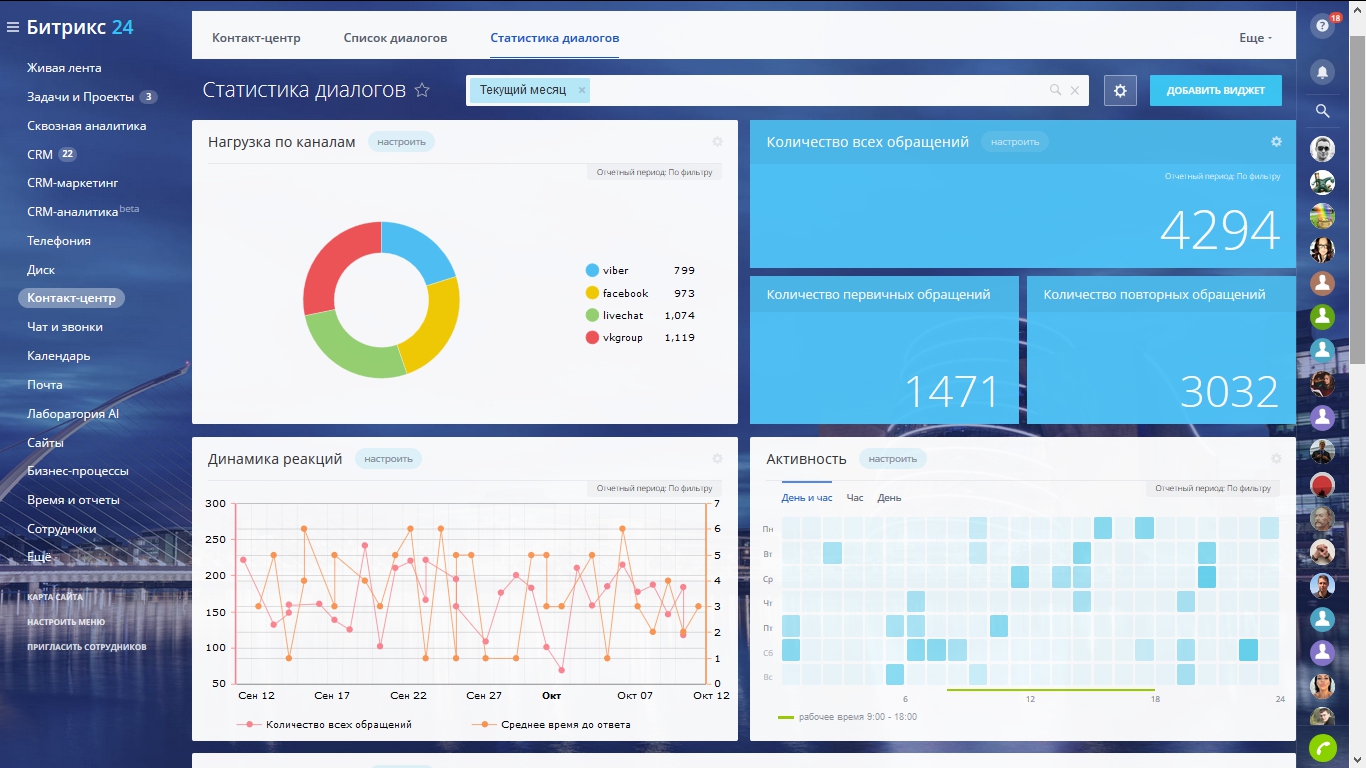Image resolution: width=1366 pixels, height=768 pixels.
Task: Expand the Еще dropdown in top tabs
Action: click(1255, 38)
